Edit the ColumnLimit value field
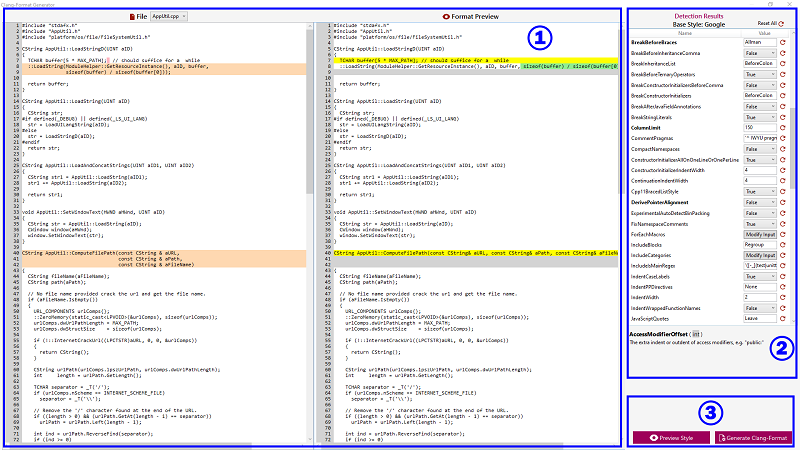Screen dimensions: 800x450 coord(760,128)
